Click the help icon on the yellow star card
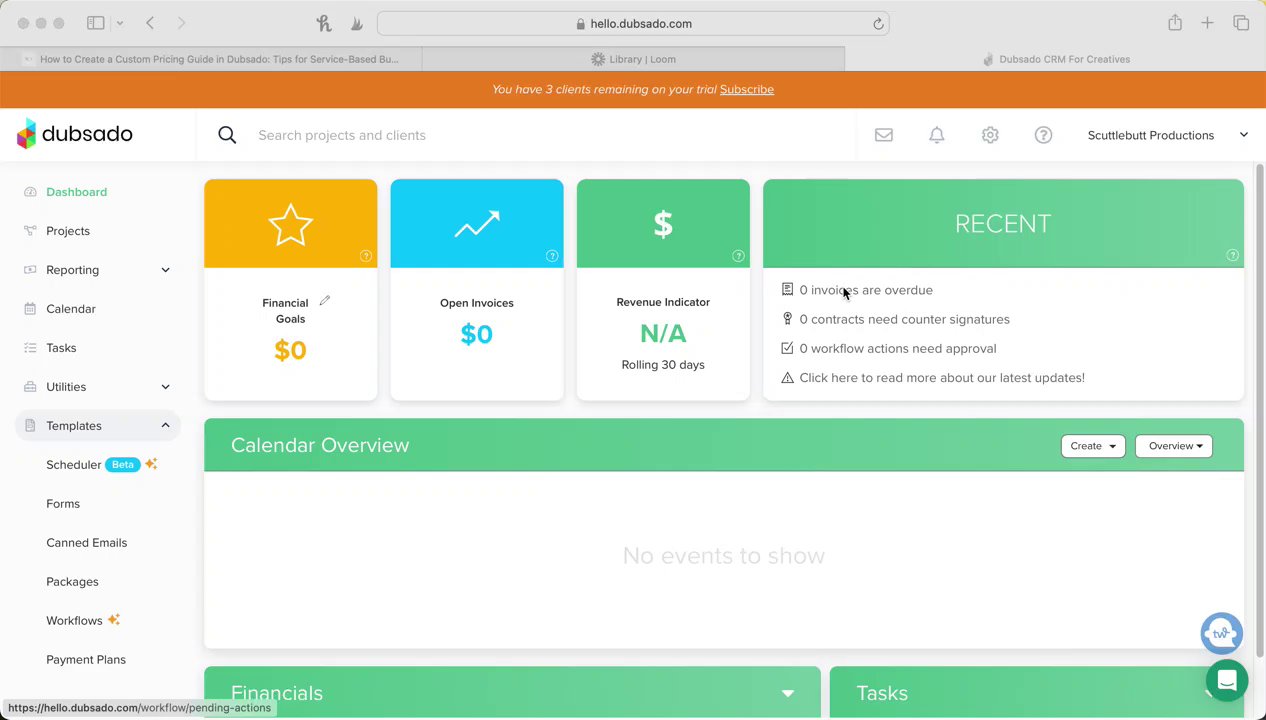 tap(366, 256)
